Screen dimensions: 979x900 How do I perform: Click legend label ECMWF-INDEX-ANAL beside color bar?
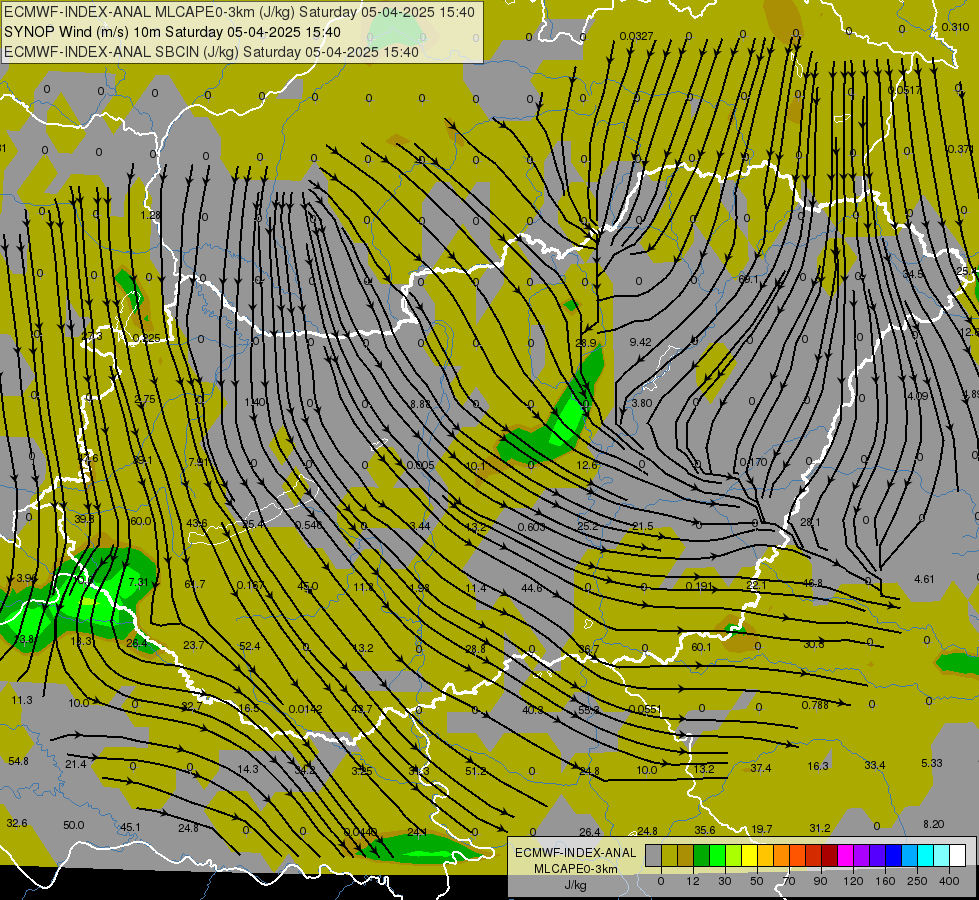[x=575, y=853]
